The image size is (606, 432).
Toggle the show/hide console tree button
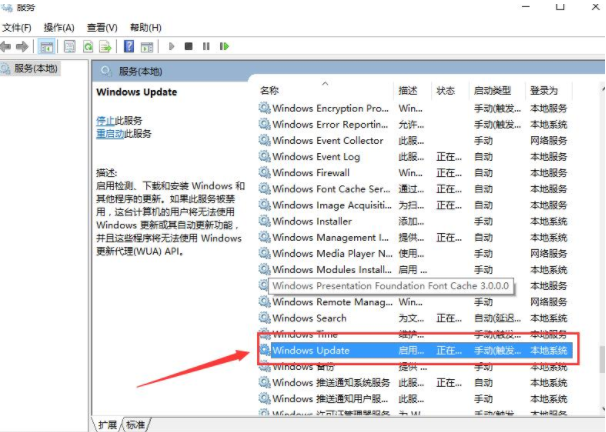pos(47,46)
